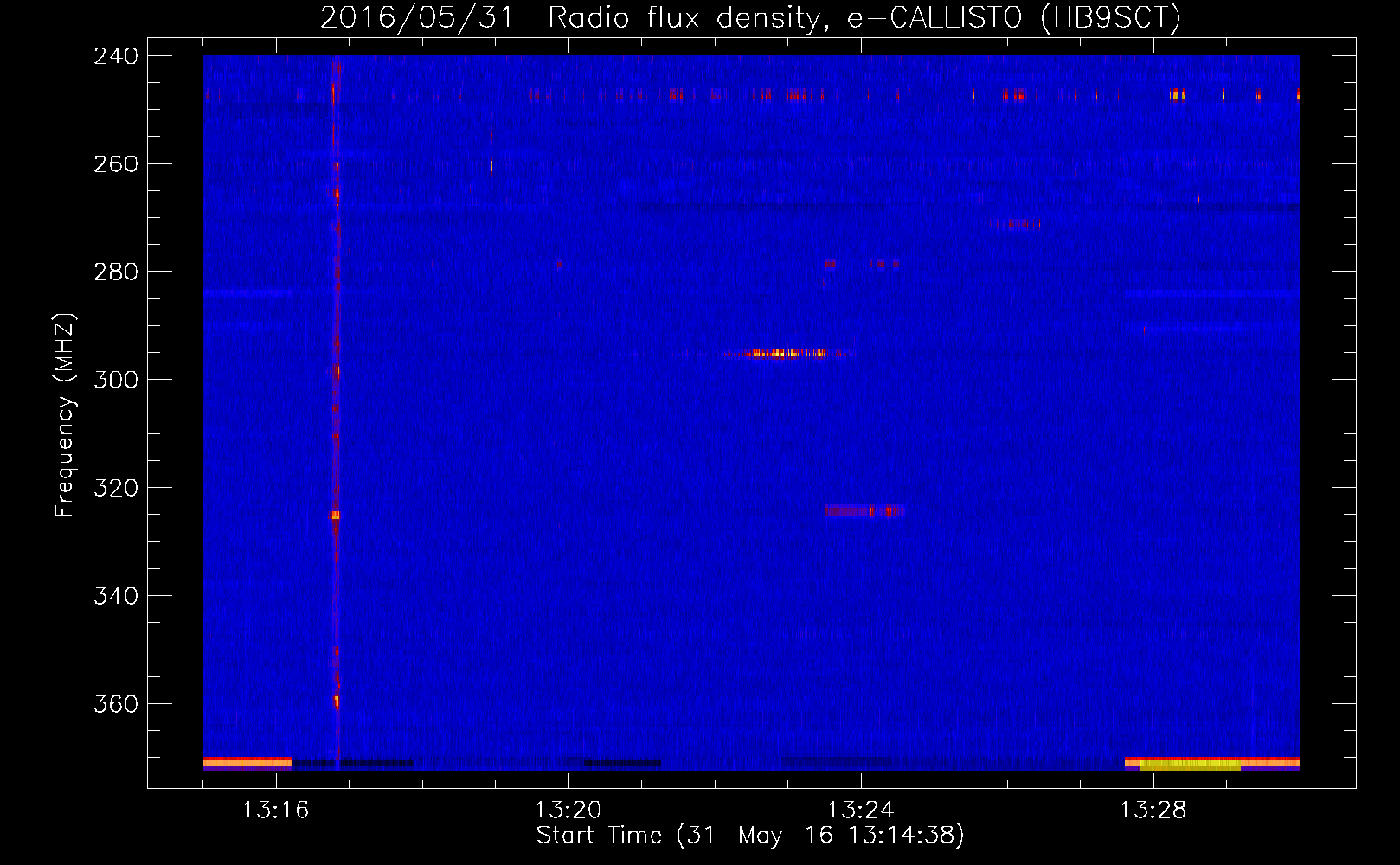Click the 13:24 time tick label
This screenshot has height=865, width=1400.
861,811
